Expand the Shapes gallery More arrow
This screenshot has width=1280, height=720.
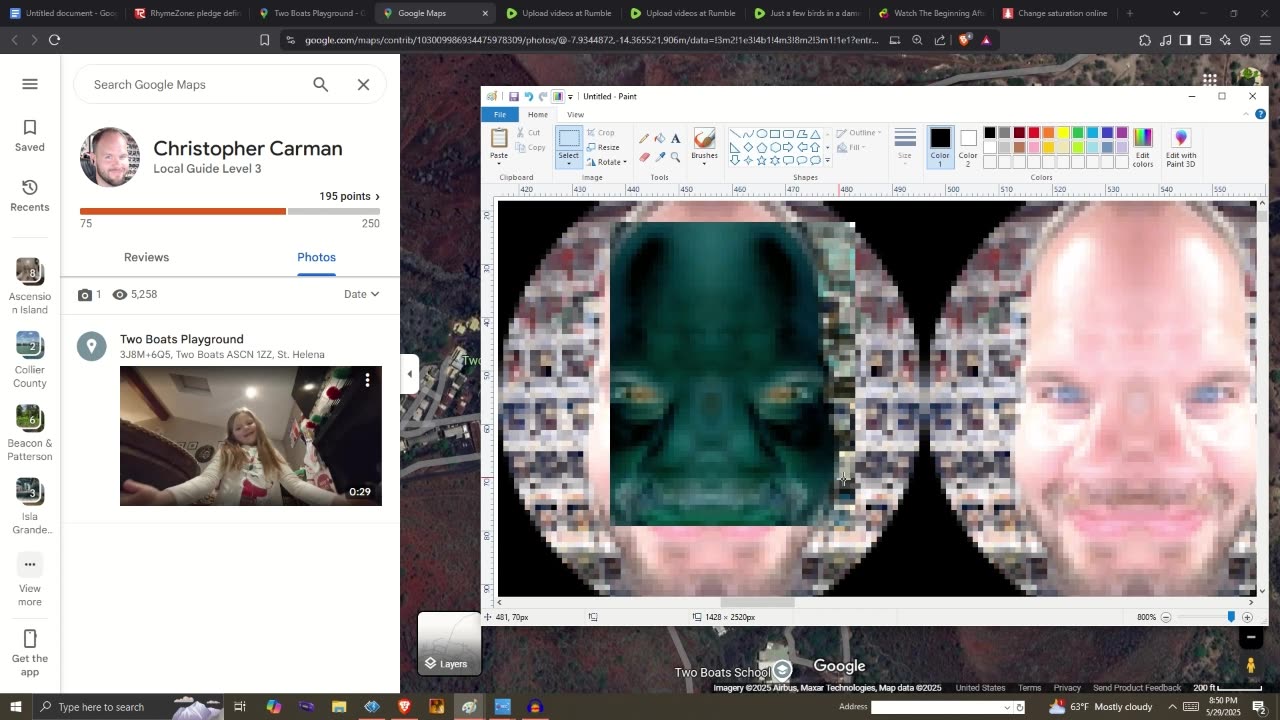827,160
